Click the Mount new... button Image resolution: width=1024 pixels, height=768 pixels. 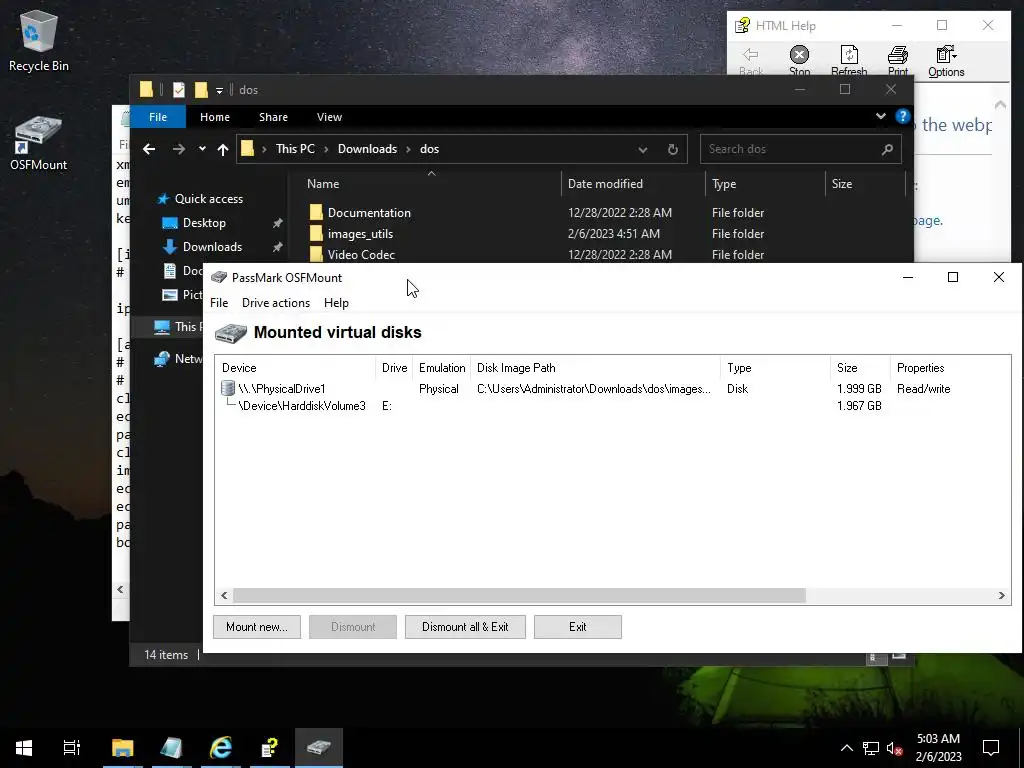(257, 627)
